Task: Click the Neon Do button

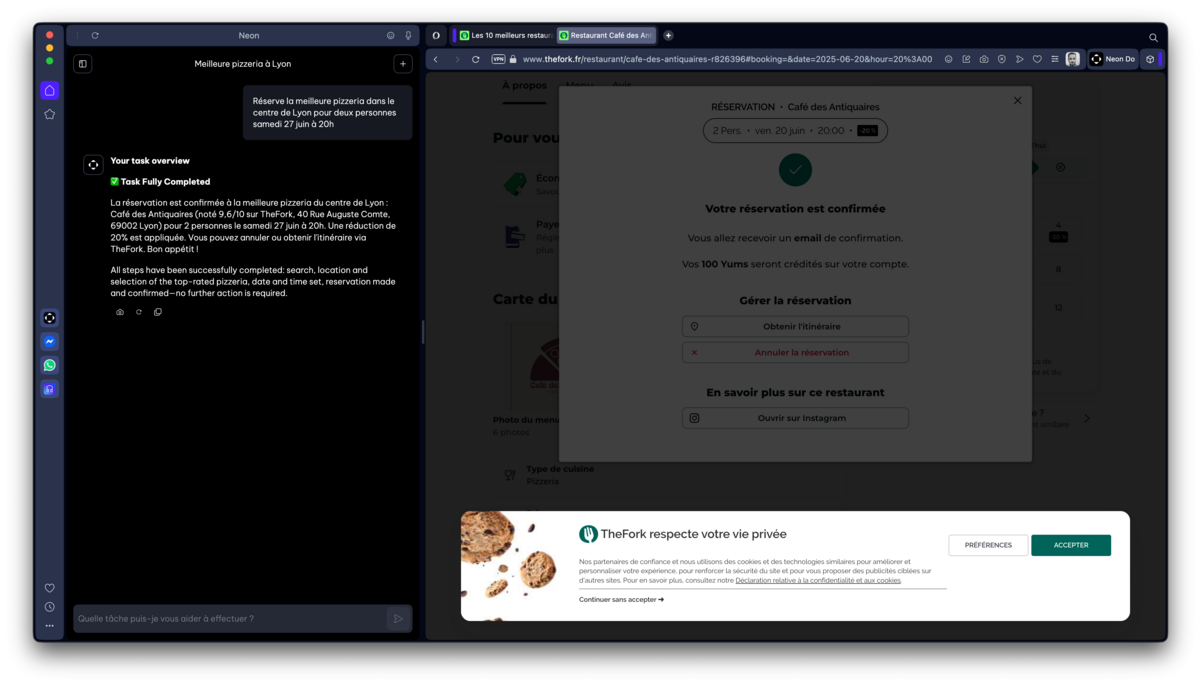Action: click(x=1113, y=59)
